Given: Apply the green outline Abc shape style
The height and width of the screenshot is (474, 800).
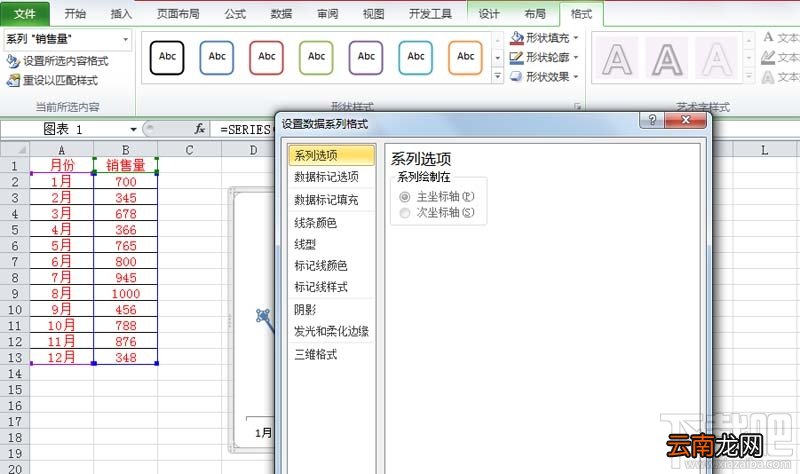Looking at the screenshot, I should (x=316, y=58).
